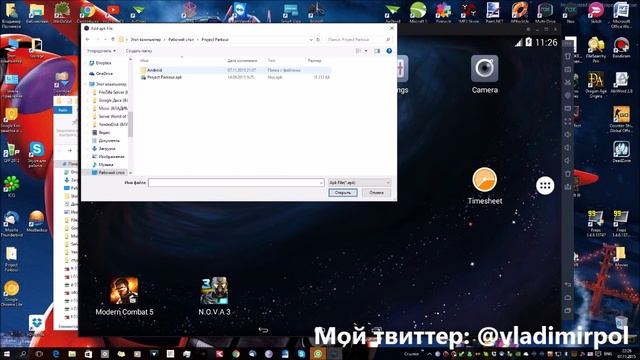Viewport: 640px width, 360px height.
Task: Click the Windows Start button
Action: click(7, 354)
